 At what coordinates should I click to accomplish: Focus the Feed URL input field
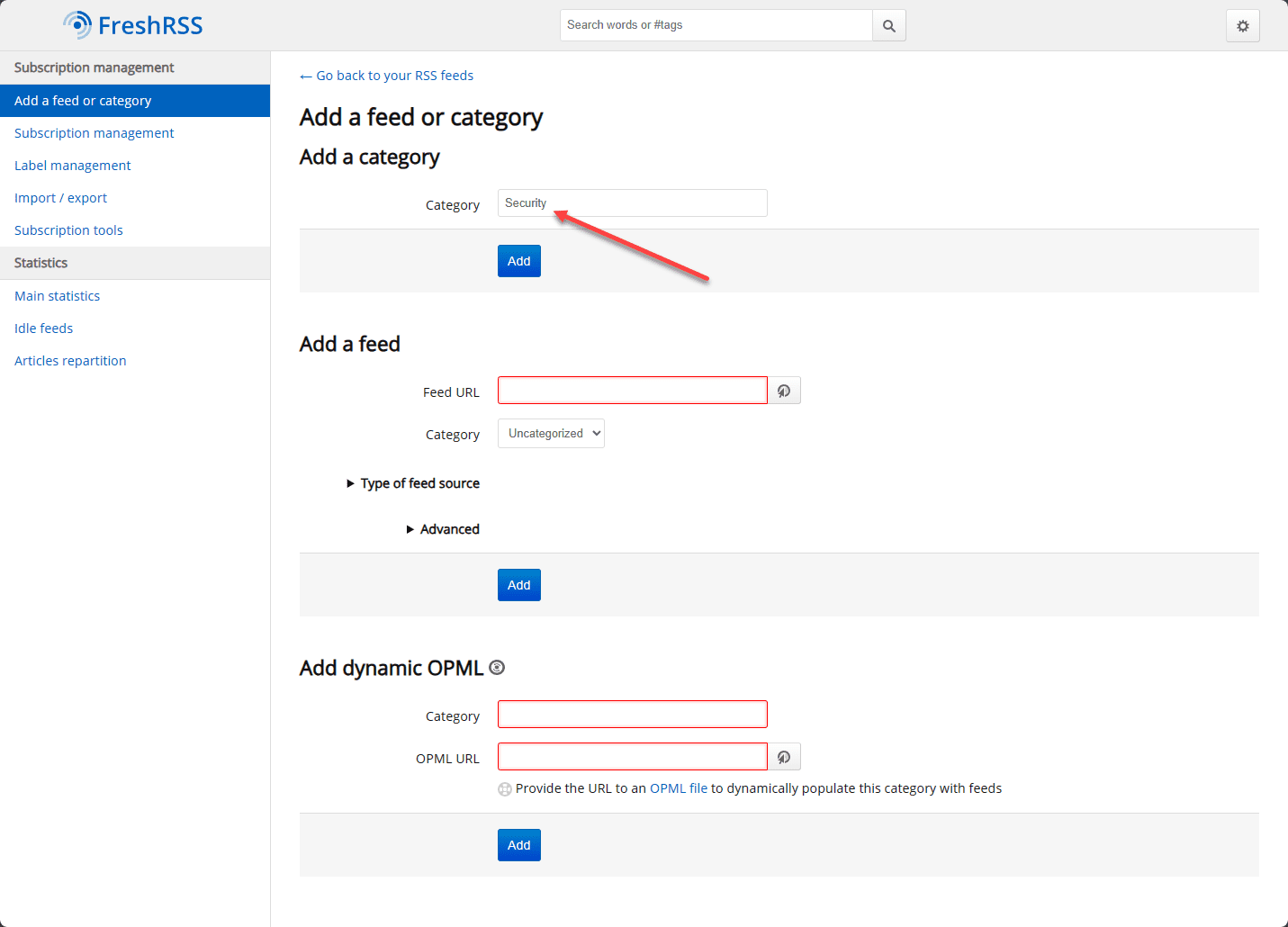pyautogui.click(x=632, y=391)
